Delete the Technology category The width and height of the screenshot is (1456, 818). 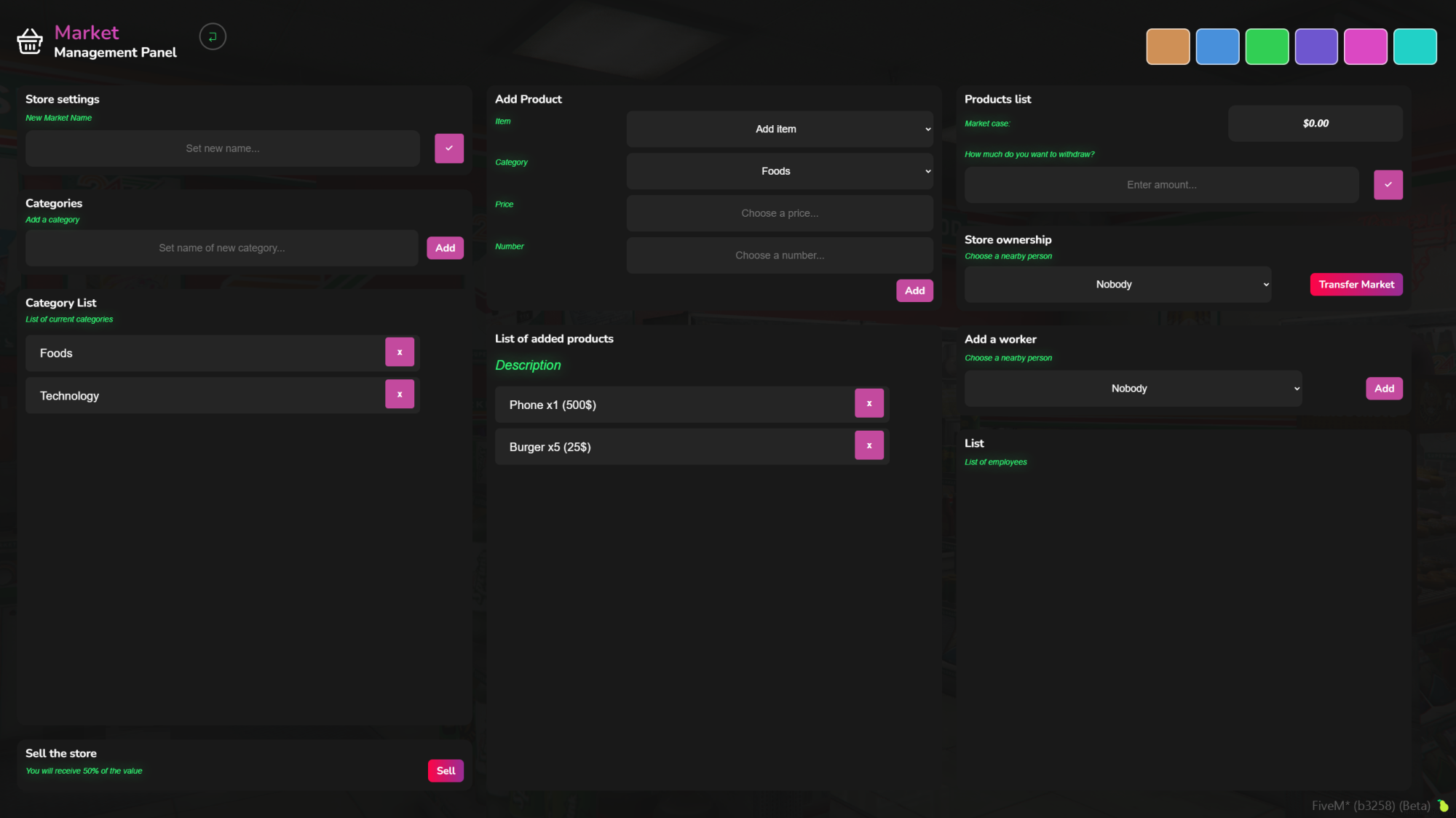400,394
